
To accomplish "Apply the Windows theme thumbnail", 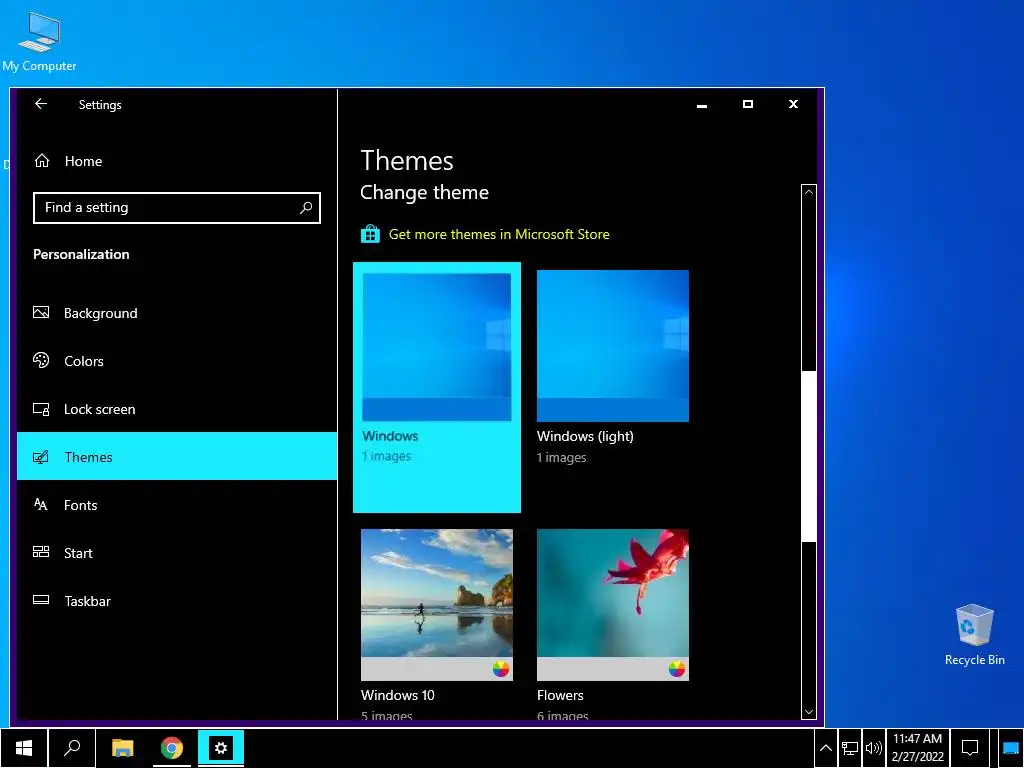I will point(437,347).
